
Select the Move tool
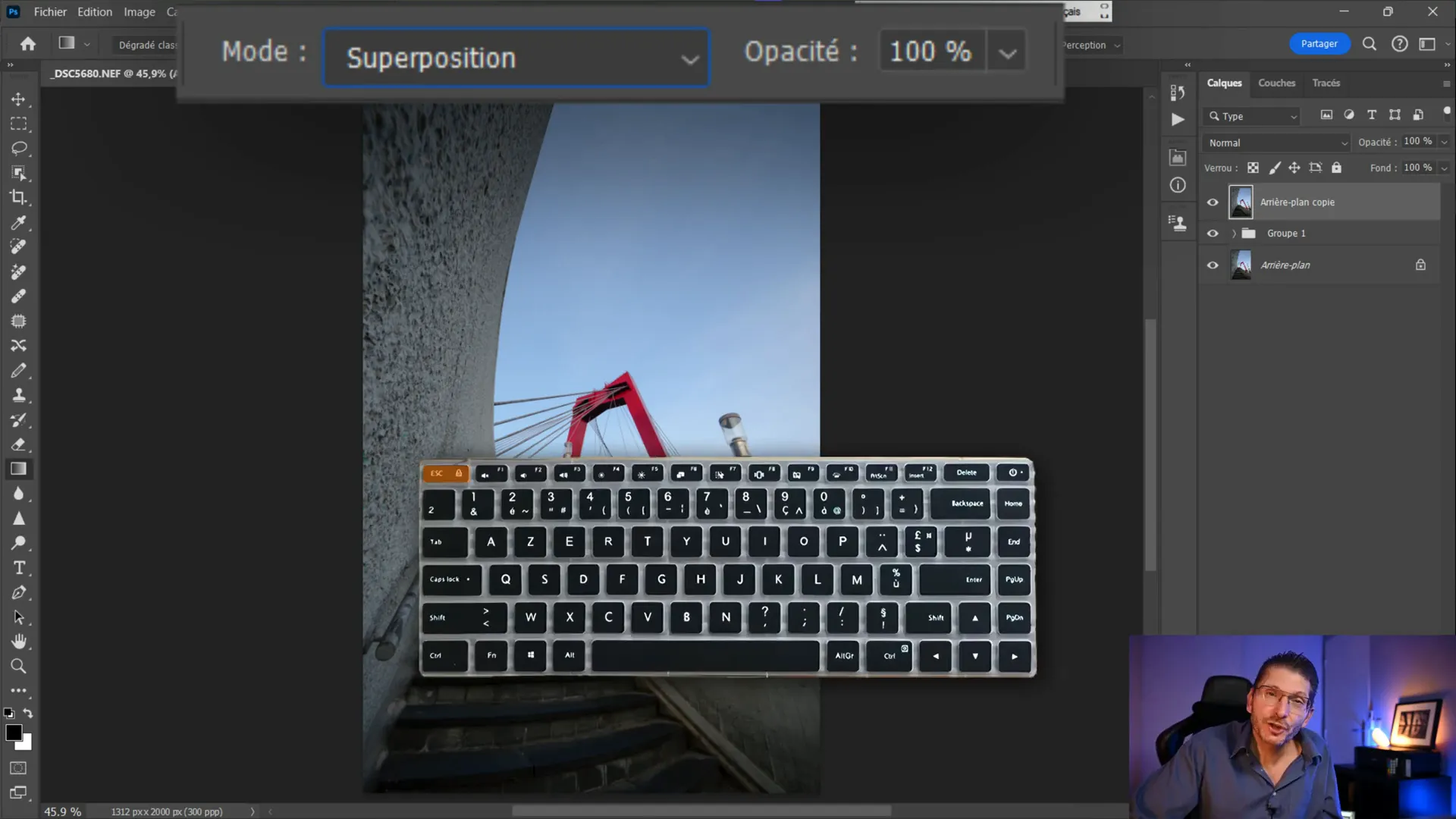(x=18, y=99)
